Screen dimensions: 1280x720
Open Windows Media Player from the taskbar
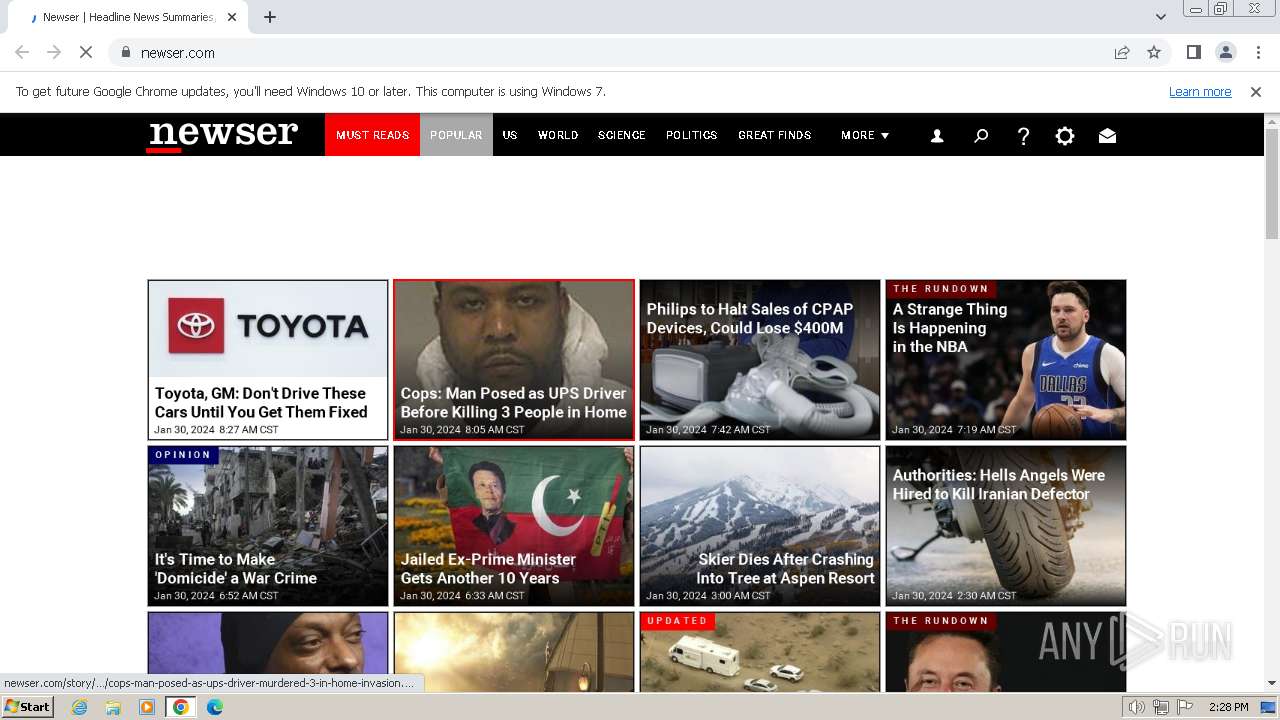click(147, 707)
